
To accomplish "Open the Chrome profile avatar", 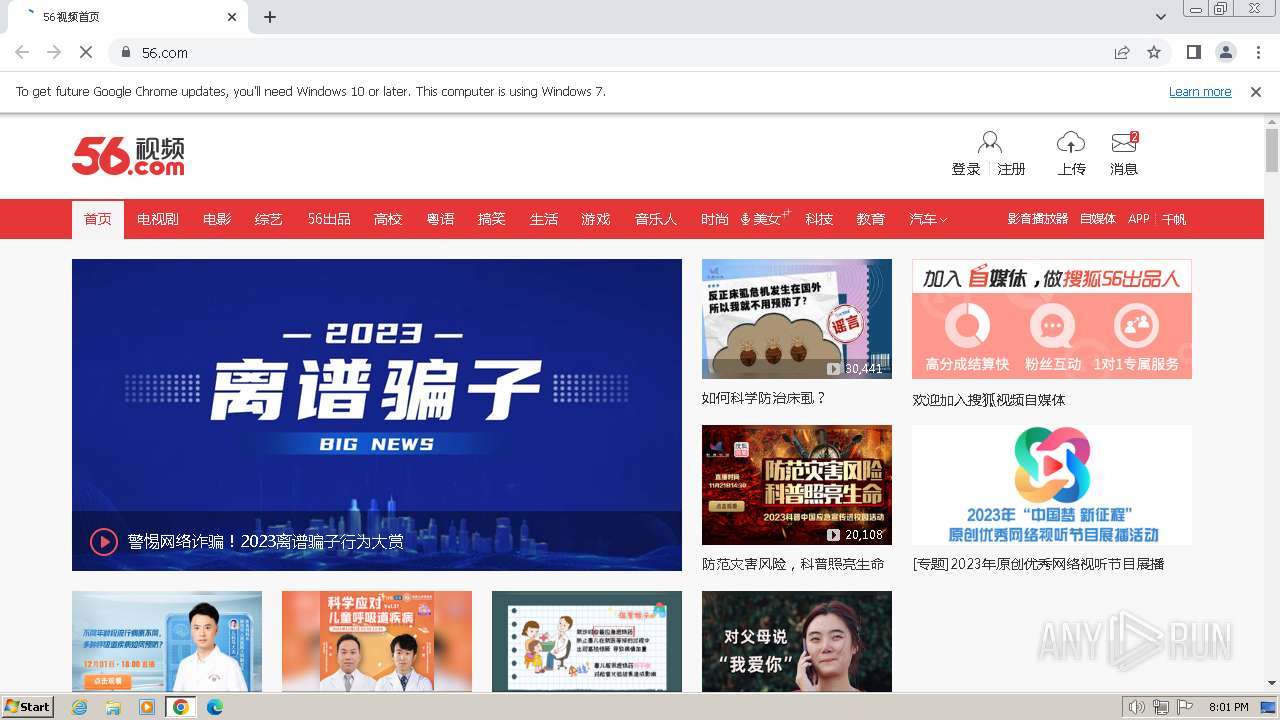I will 1225,52.
